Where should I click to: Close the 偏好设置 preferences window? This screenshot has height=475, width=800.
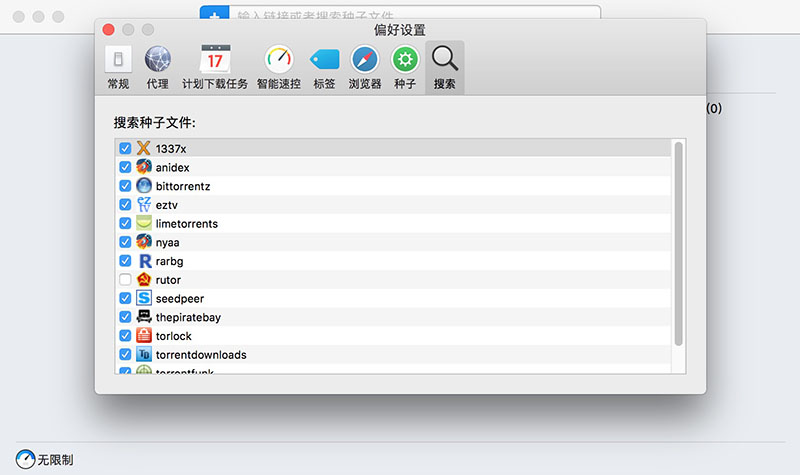point(108,30)
